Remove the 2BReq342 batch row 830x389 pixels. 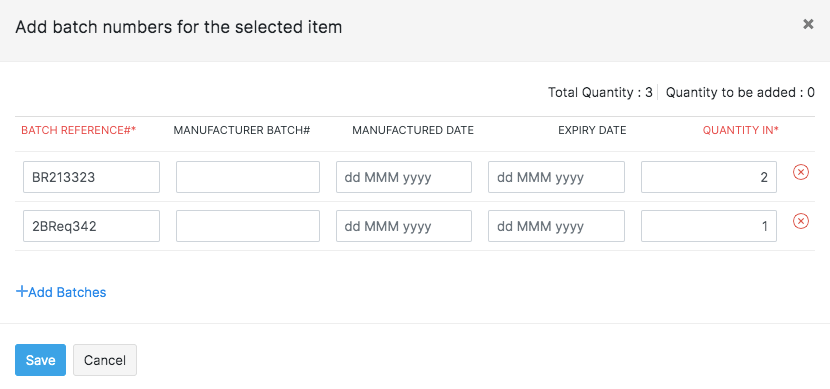click(x=800, y=221)
